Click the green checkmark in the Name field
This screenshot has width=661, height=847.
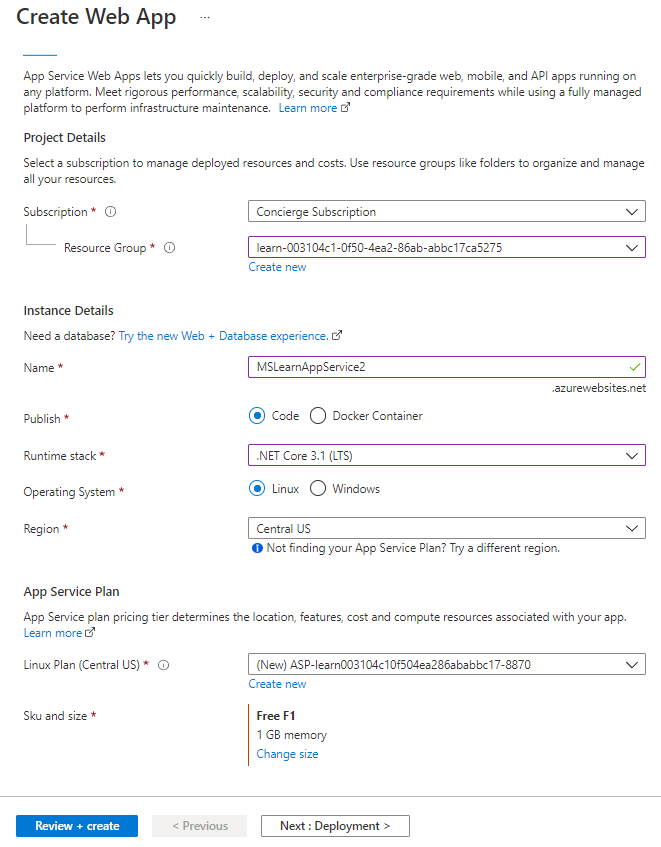[x=635, y=367]
